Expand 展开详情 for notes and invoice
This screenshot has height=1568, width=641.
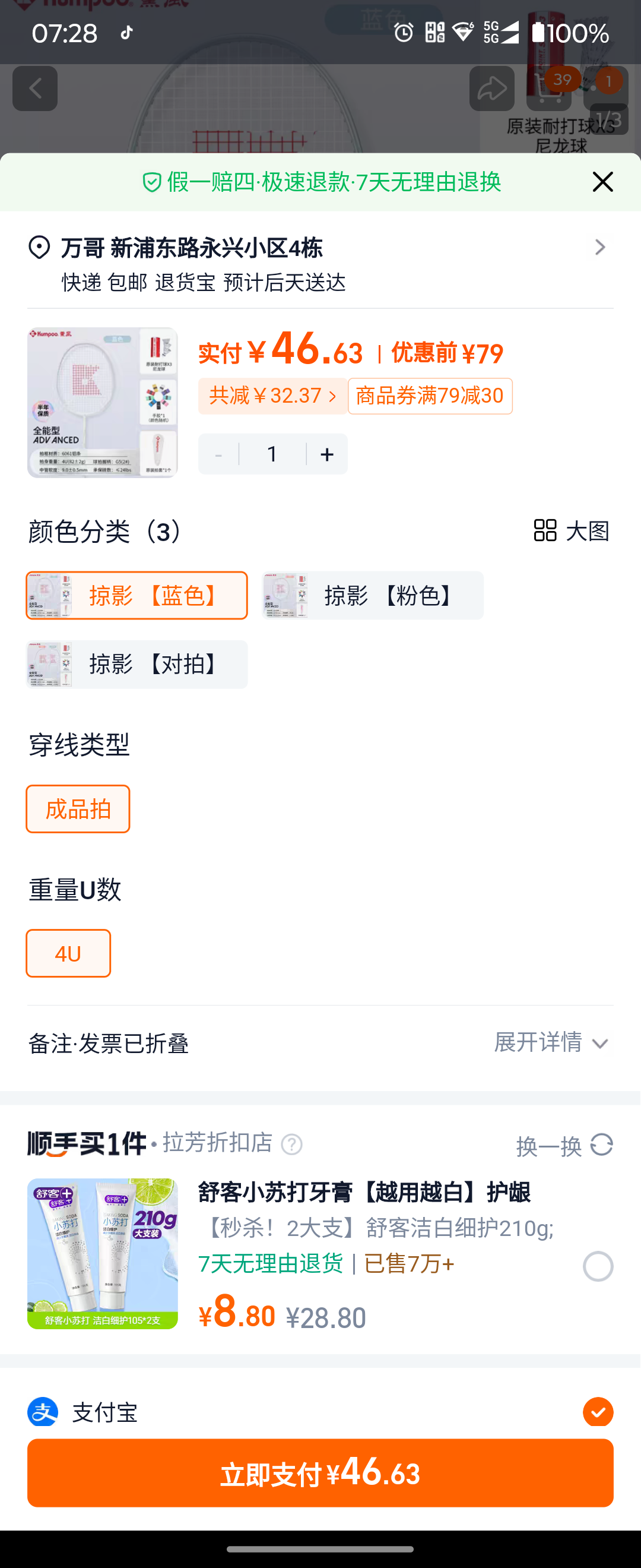551,1042
